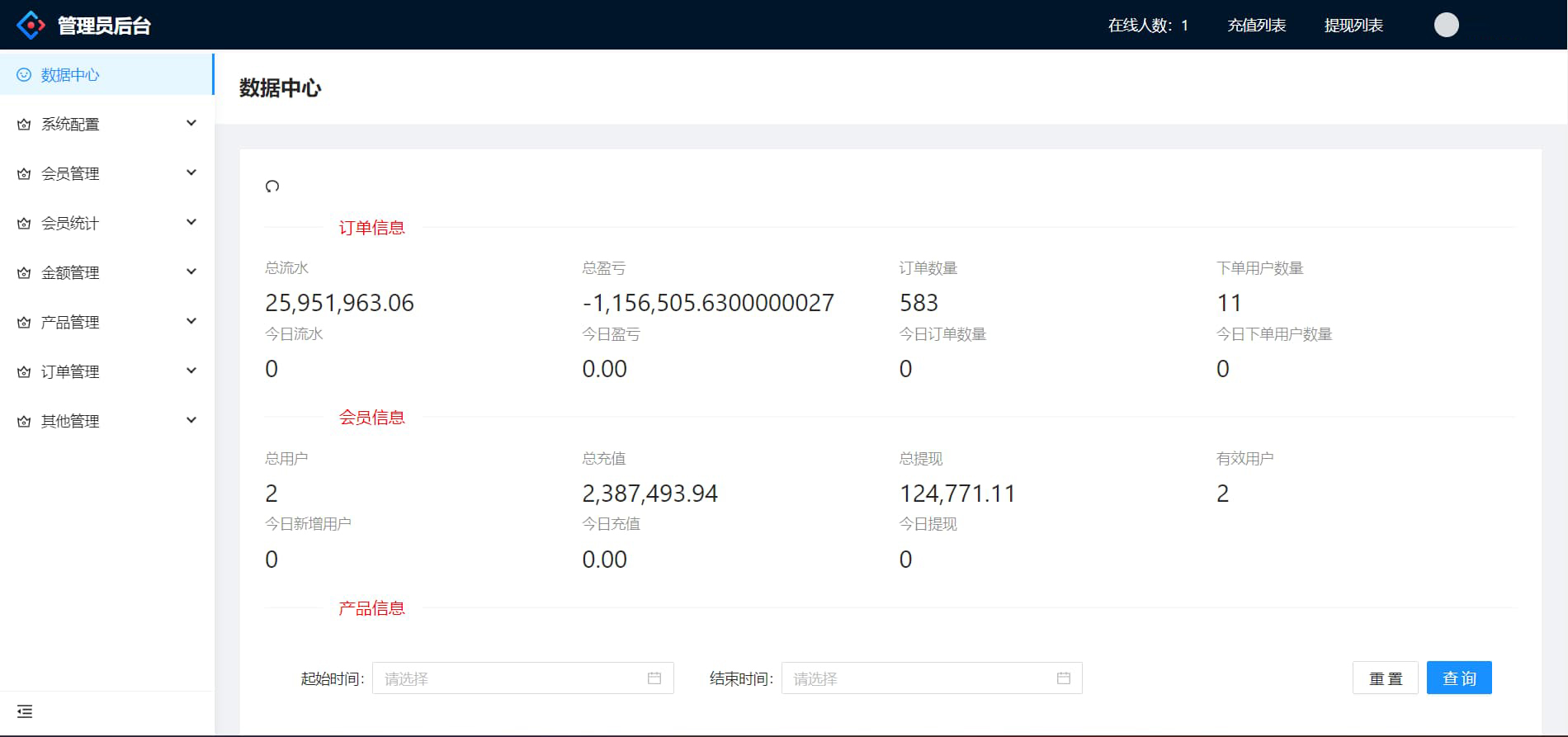Viewport: 1568px width, 737px height.
Task: Click the 今日订单数量 label
Action: click(x=942, y=334)
